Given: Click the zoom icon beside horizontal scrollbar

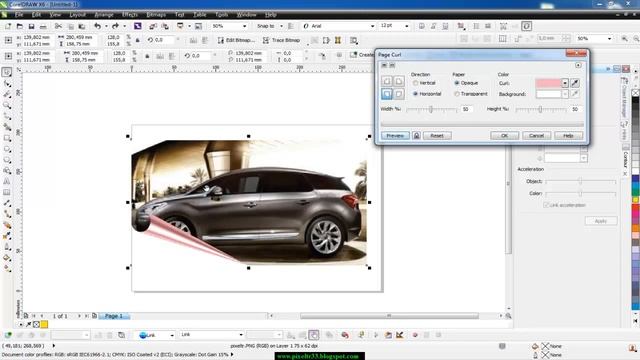Looking at the screenshot, I should (508, 316).
